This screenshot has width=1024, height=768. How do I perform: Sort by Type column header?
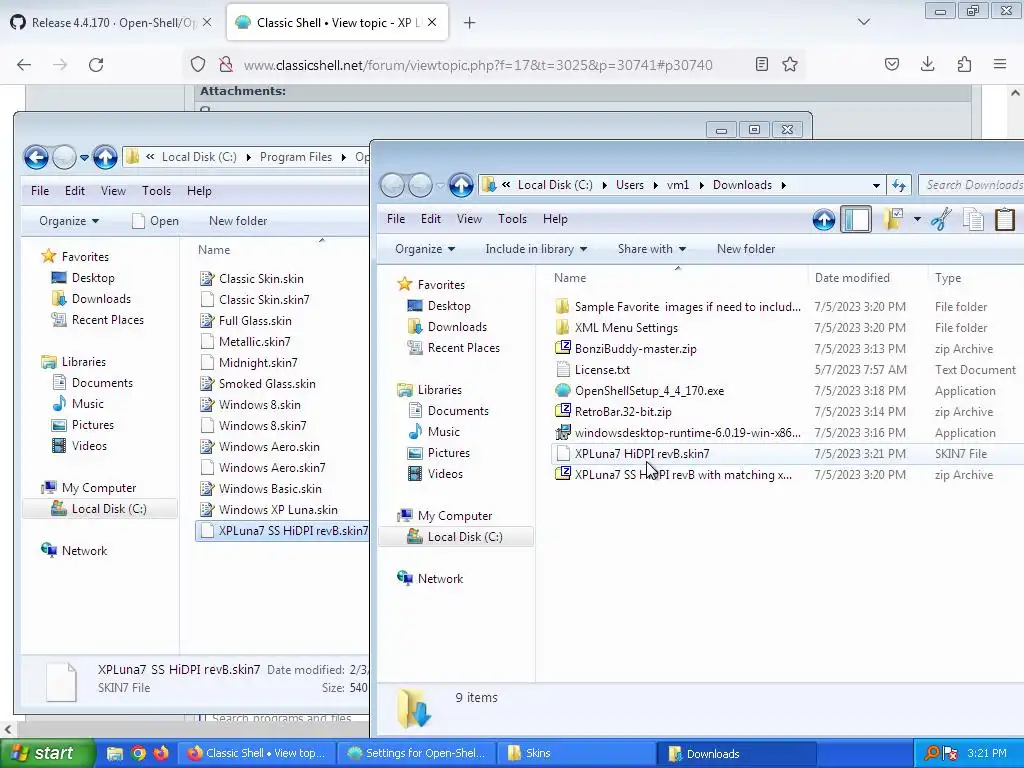click(x=948, y=278)
